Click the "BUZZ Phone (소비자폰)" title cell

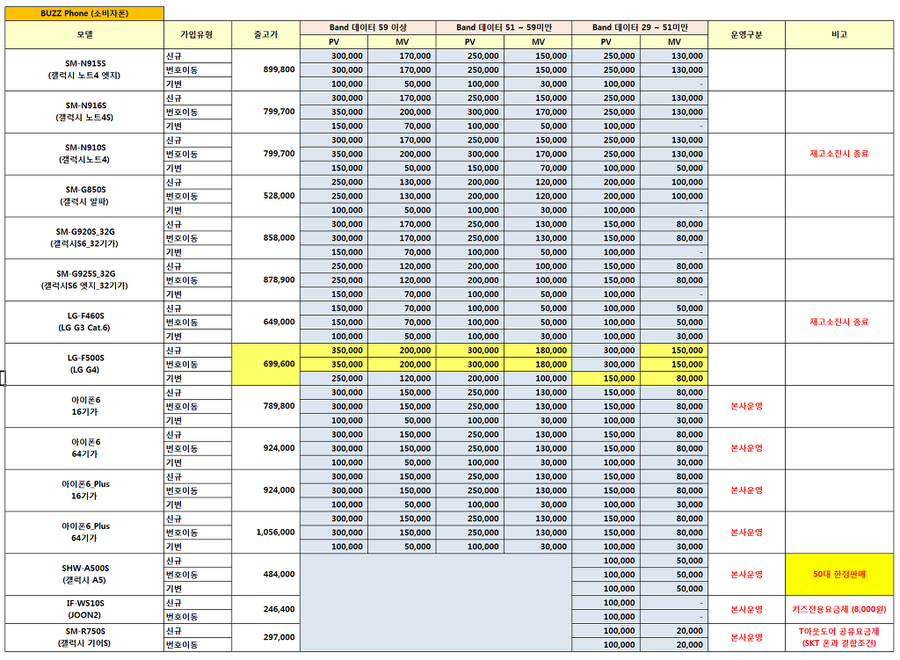[x=84, y=13]
